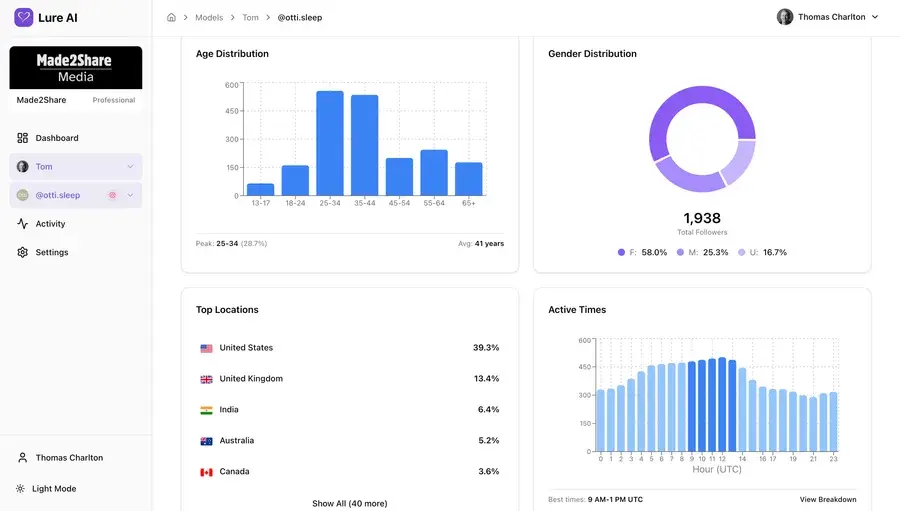This screenshot has width=900, height=511.
Task: Click the Australia location row label
Action: 236,440
